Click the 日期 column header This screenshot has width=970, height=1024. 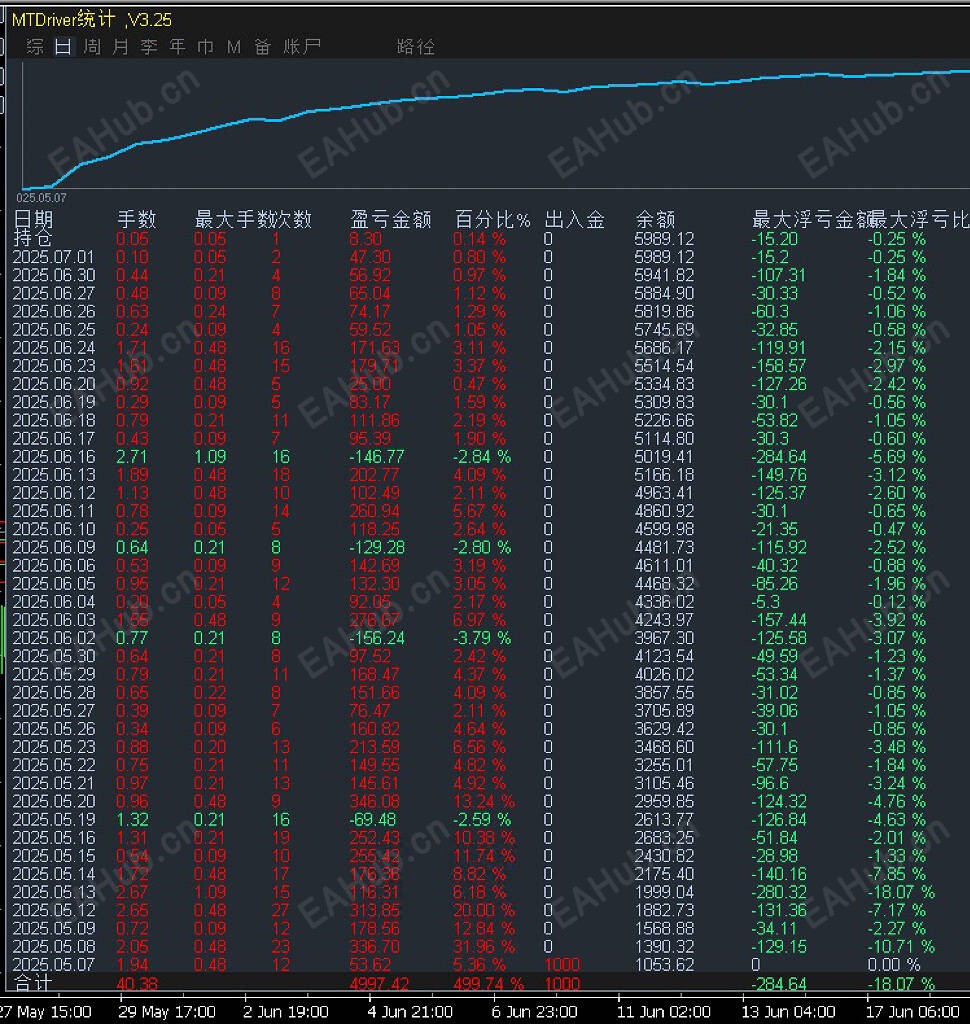(x=33, y=219)
